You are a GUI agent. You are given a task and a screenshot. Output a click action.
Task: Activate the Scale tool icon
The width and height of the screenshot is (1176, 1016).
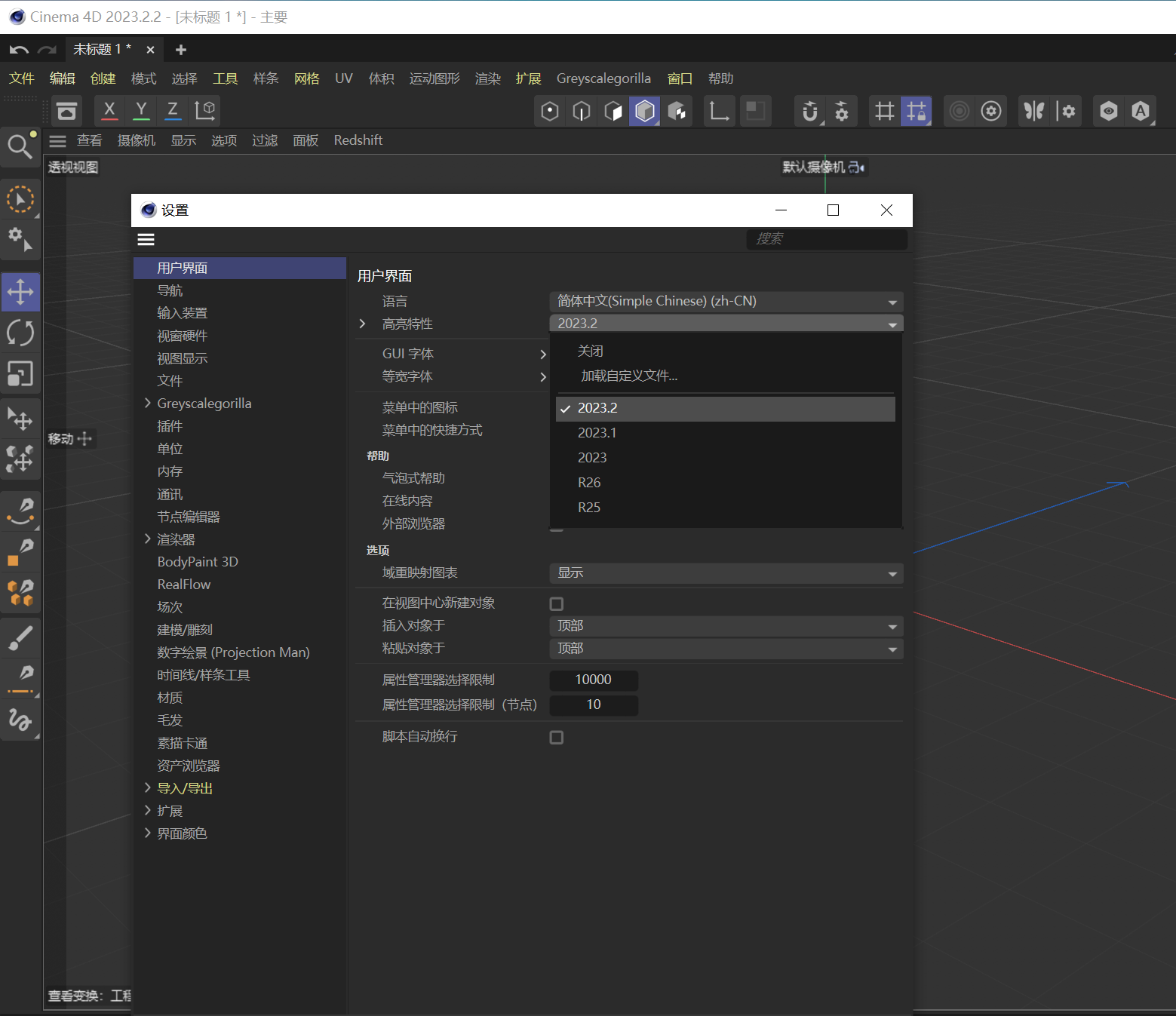point(20,373)
